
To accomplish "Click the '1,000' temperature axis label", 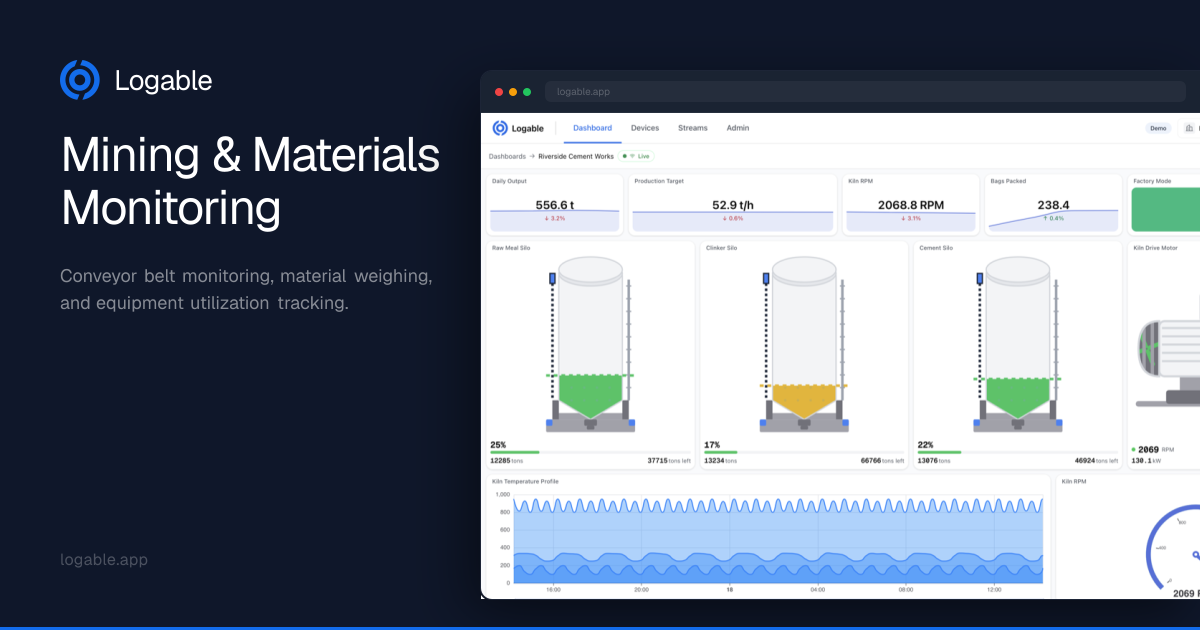I will point(501,494).
